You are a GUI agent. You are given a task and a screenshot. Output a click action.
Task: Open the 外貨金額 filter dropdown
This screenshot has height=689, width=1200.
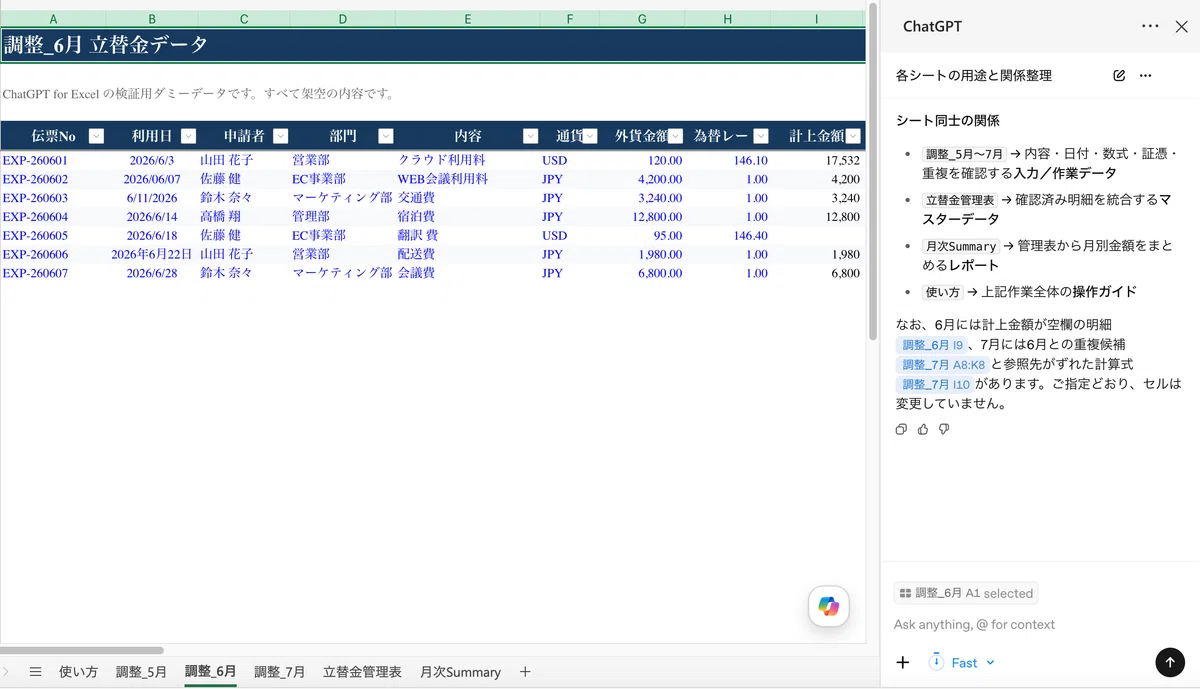coord(676,136)
